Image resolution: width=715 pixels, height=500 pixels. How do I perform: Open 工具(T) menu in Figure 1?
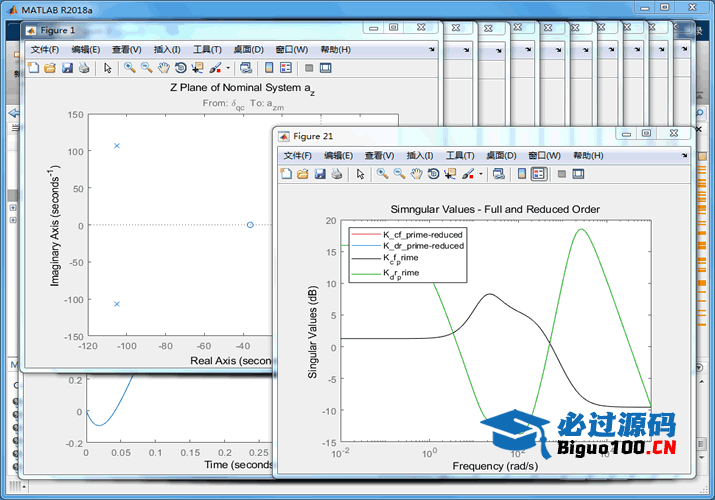click(x=207, y=50)
